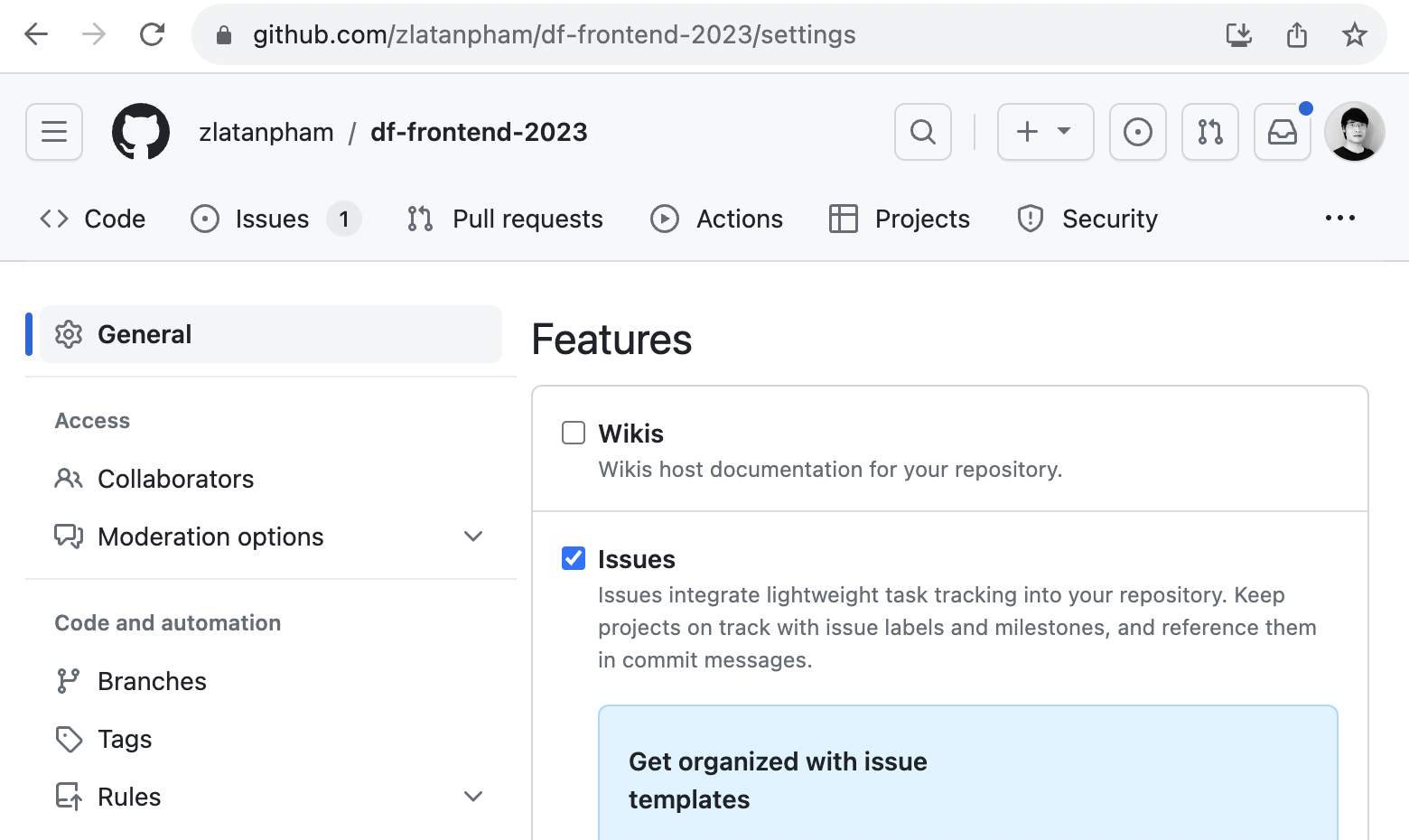Click the Security shield icon
This screenshot has height=840, width=1409.
1031,219
